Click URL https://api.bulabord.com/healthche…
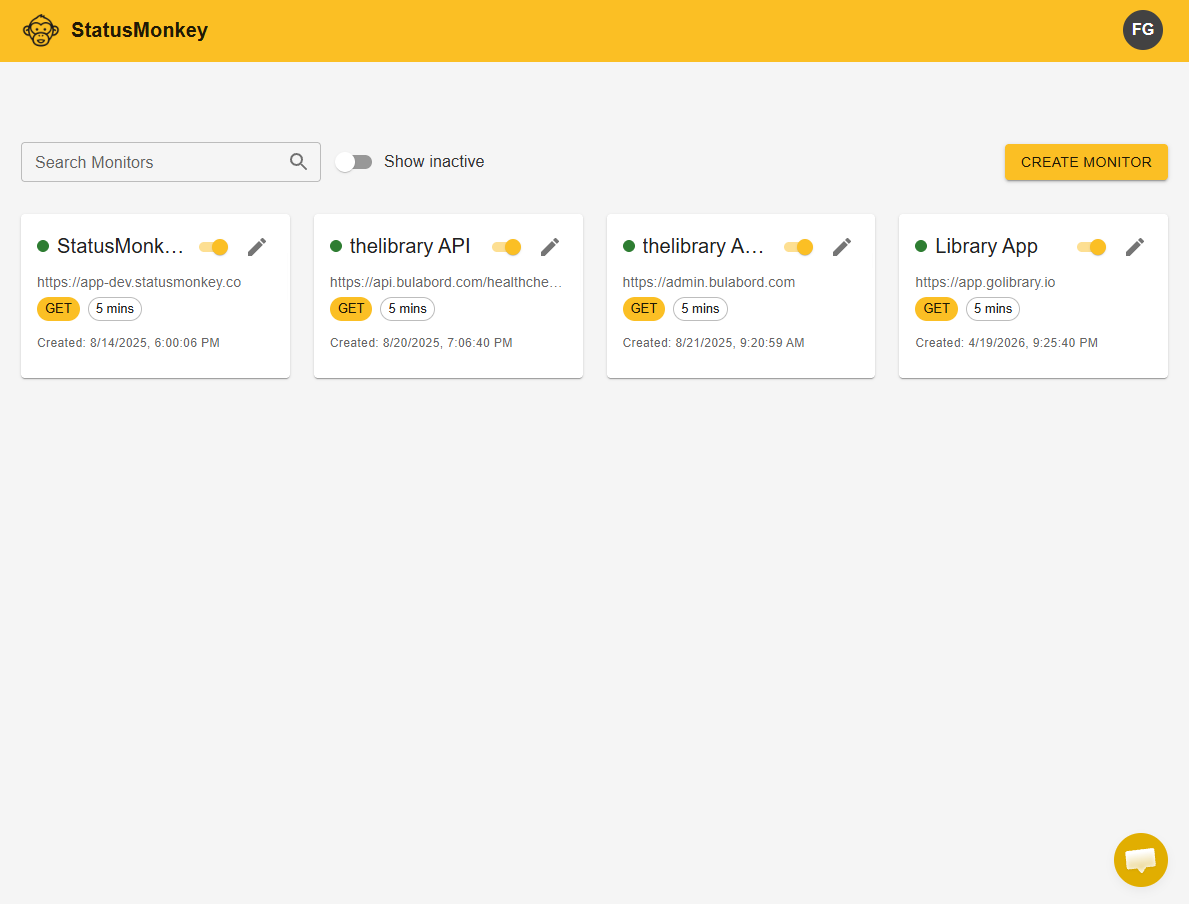The height and width of the screenshot is (904, 1189). tap(446, 282)
